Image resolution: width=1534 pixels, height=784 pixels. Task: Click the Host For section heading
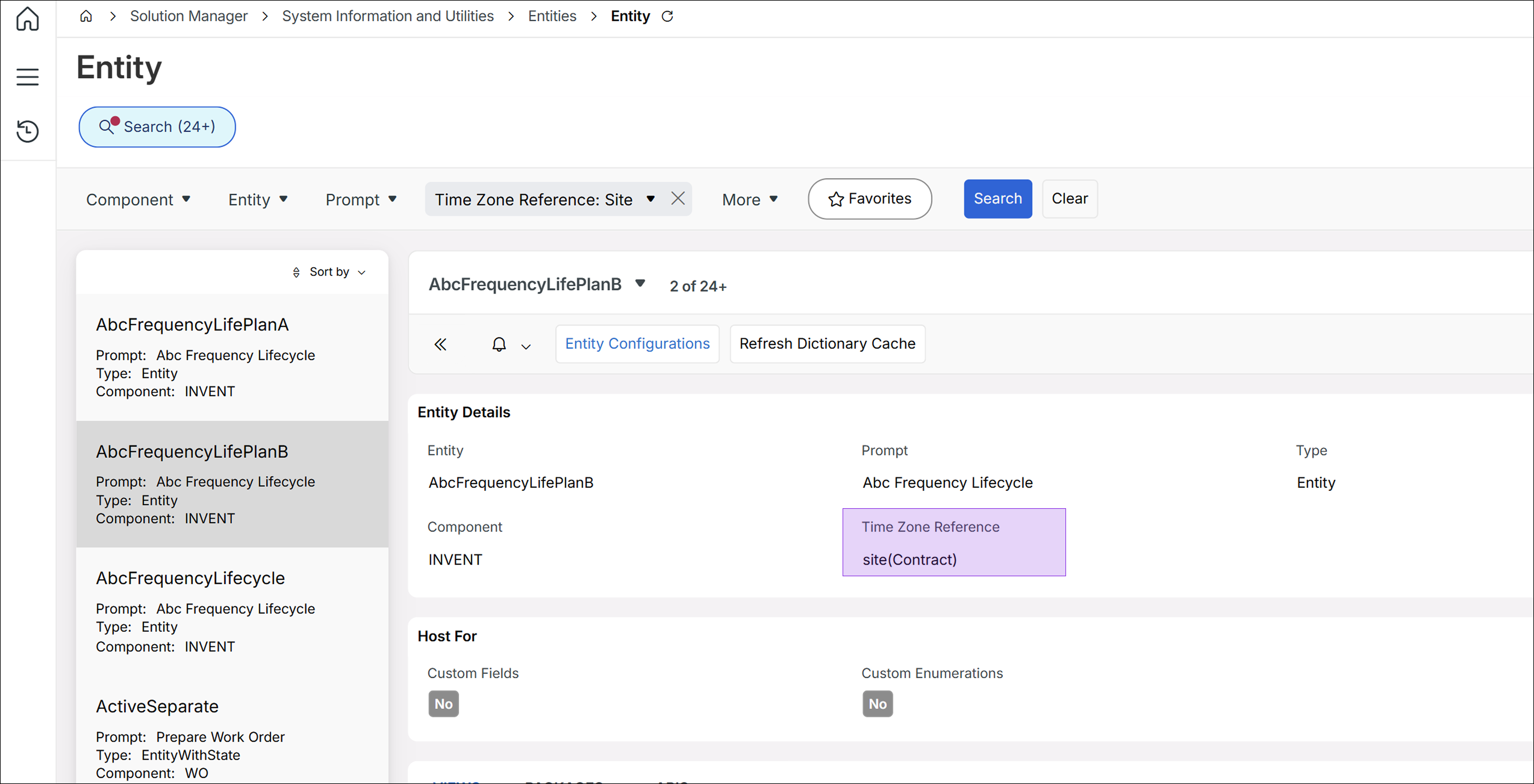tap(447, 636)
